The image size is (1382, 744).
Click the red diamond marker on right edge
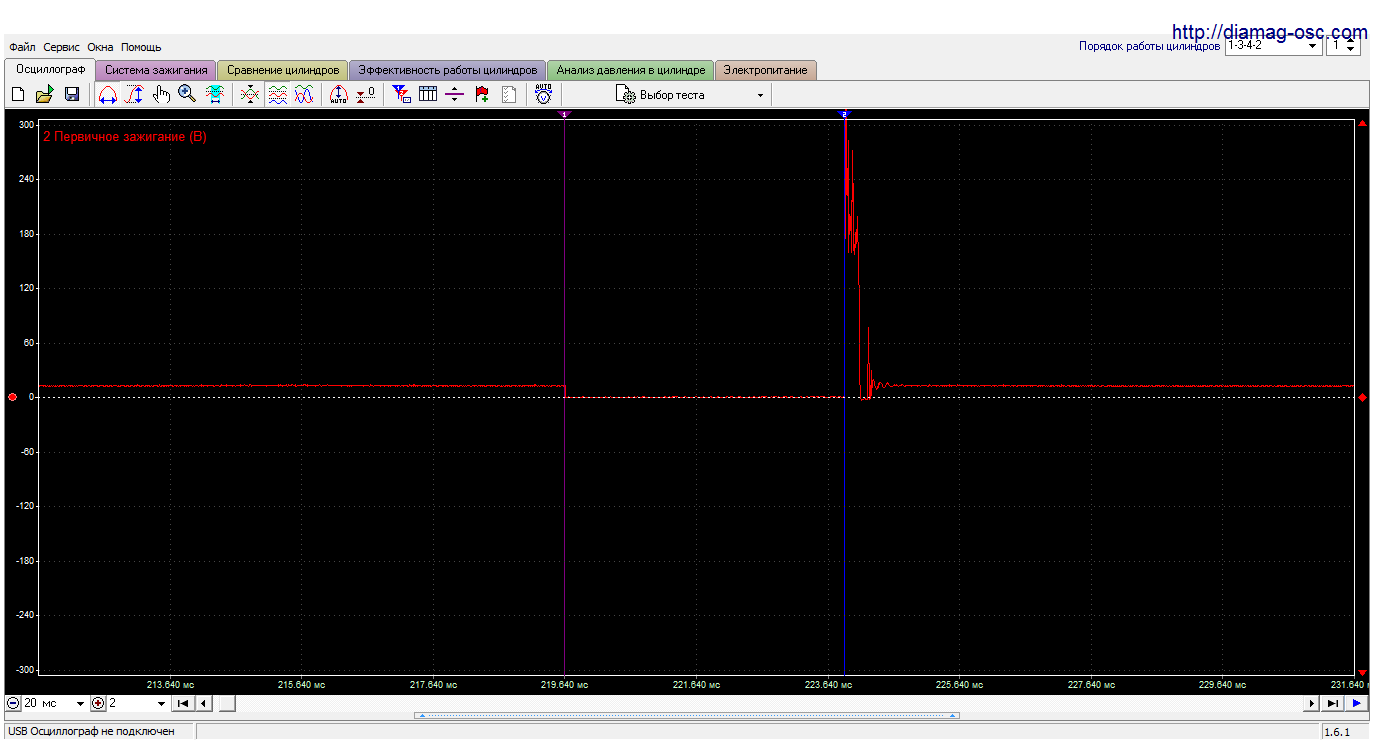[x=1362, y=397]
